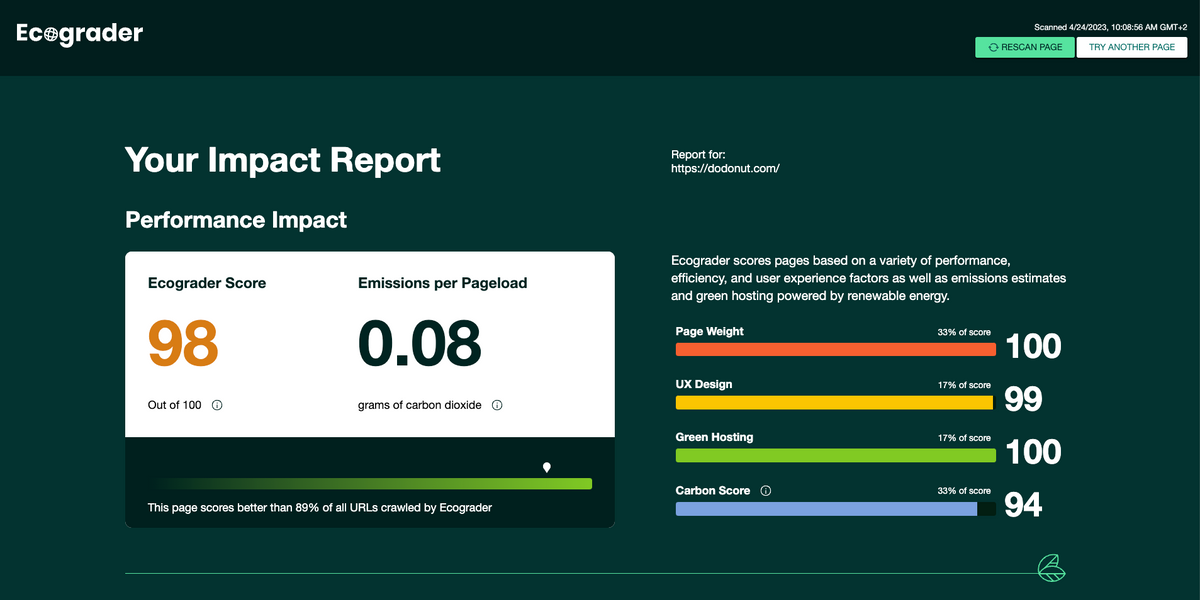This screenshot has width=1200, height=600.
Task: Click the 'scores better than 89%' text
Action: pos(320,508)
